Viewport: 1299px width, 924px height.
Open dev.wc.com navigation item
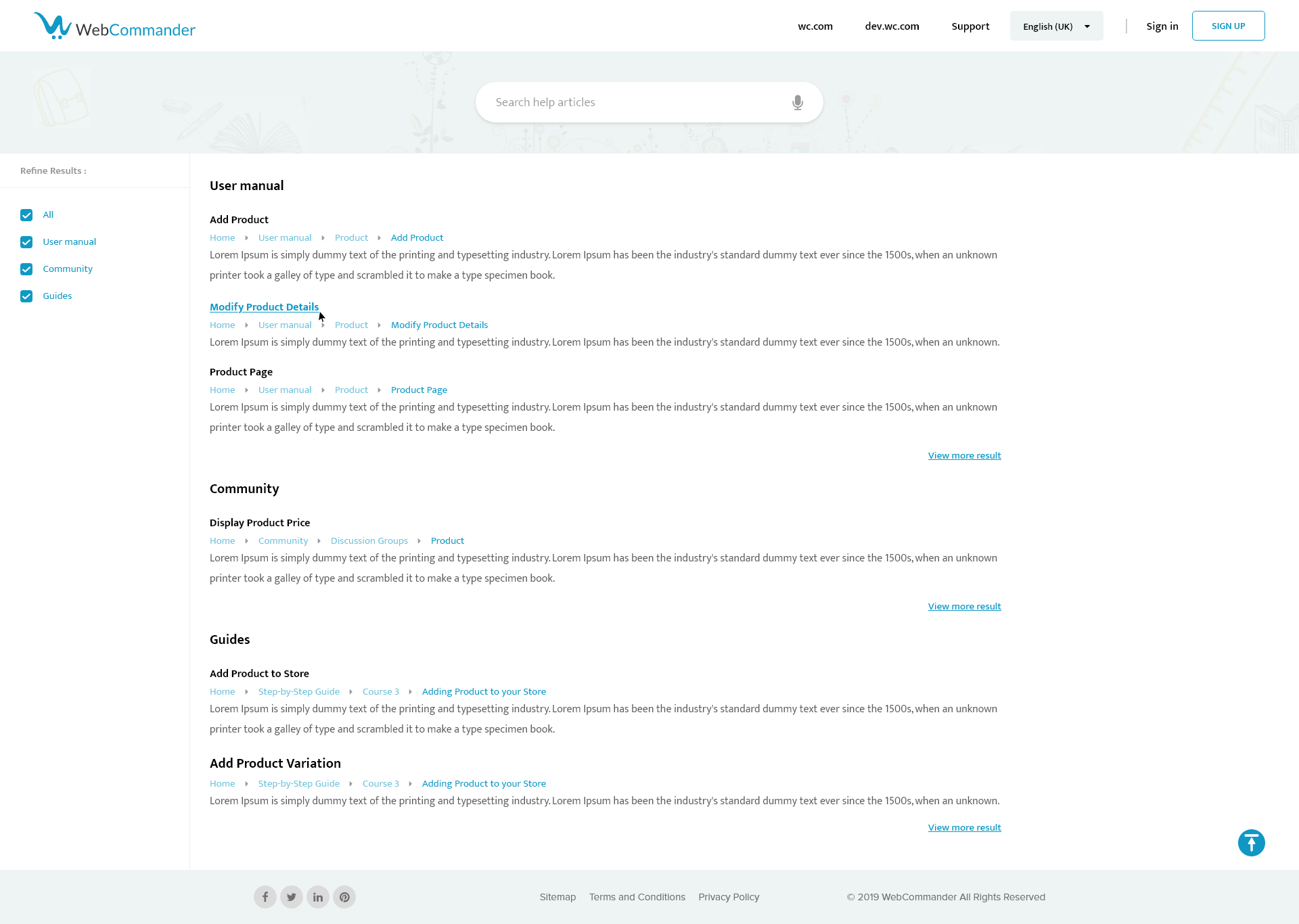click(x=892, y=26)
